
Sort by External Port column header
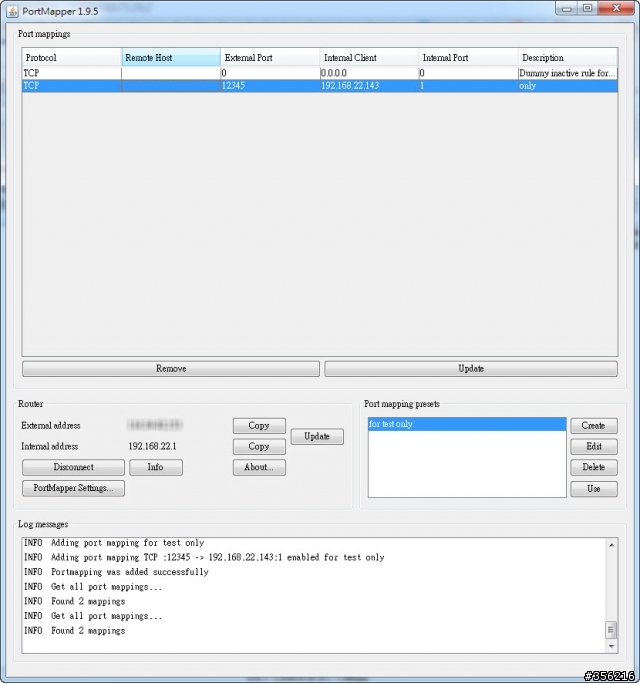(x=270, y=58)
